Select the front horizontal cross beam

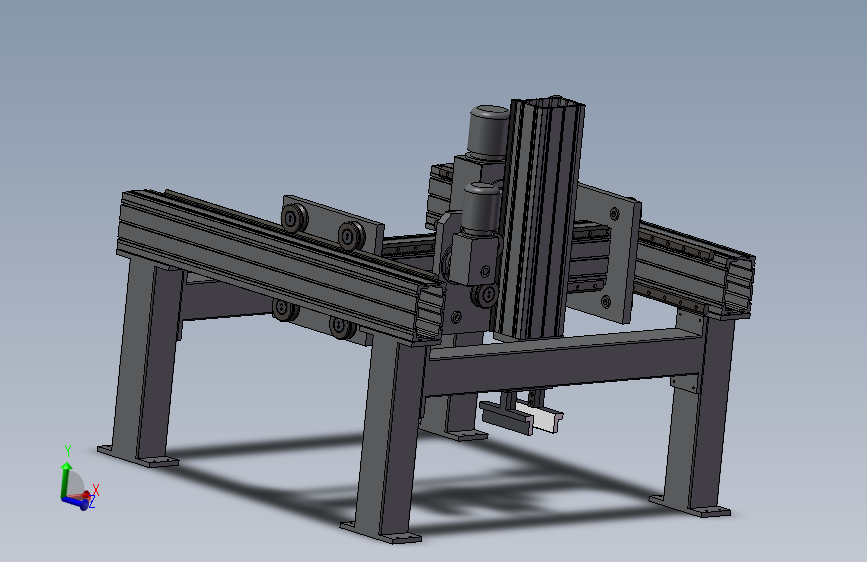pyautogui.click(x=564, y=362)
